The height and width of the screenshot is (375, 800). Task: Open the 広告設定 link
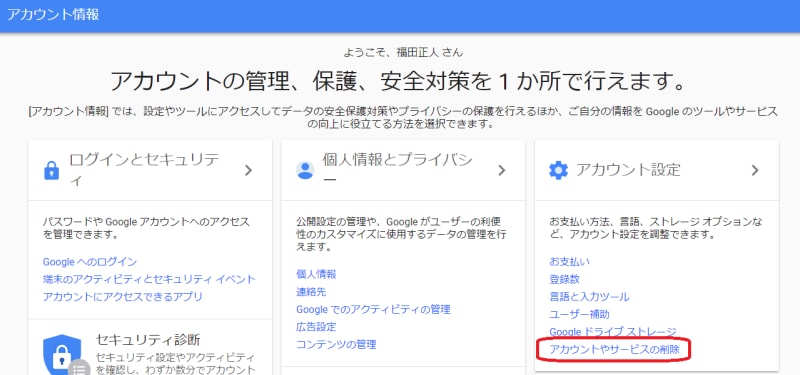tap(316, 327)
